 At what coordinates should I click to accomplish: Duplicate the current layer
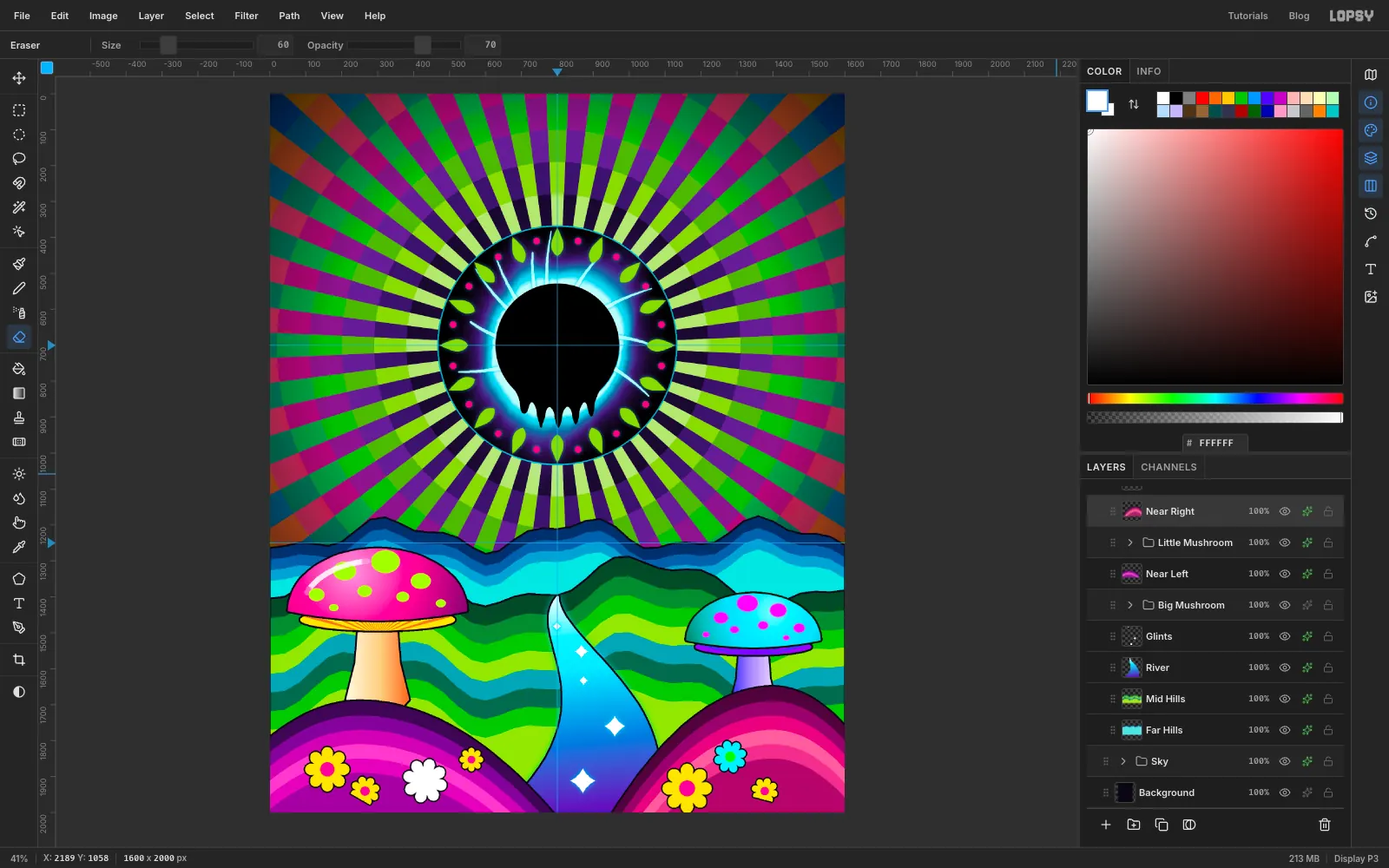tap(1162, 825)
